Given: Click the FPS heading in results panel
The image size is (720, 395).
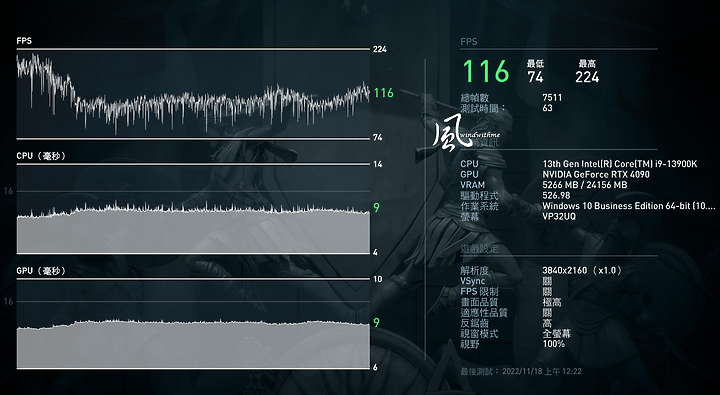Looking at the screenshot, I should [469, 41].
